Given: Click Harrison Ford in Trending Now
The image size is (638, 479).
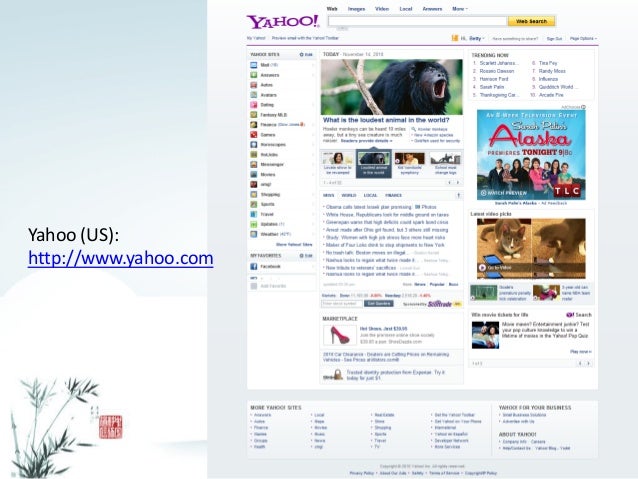Looking at the screenshot, I should [x=494, y=79].
